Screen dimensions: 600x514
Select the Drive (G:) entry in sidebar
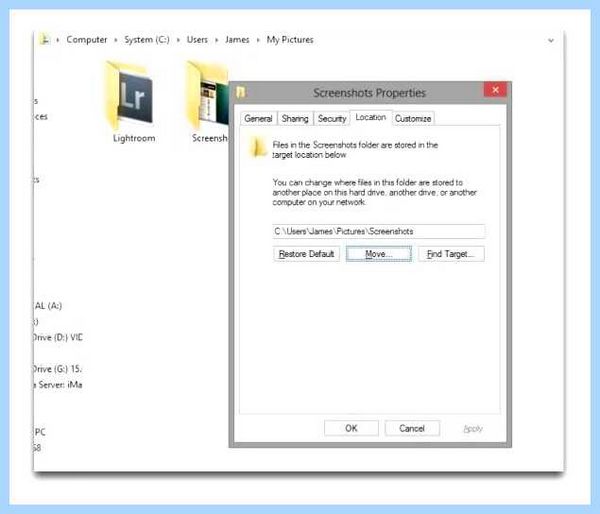coord(57,369)
